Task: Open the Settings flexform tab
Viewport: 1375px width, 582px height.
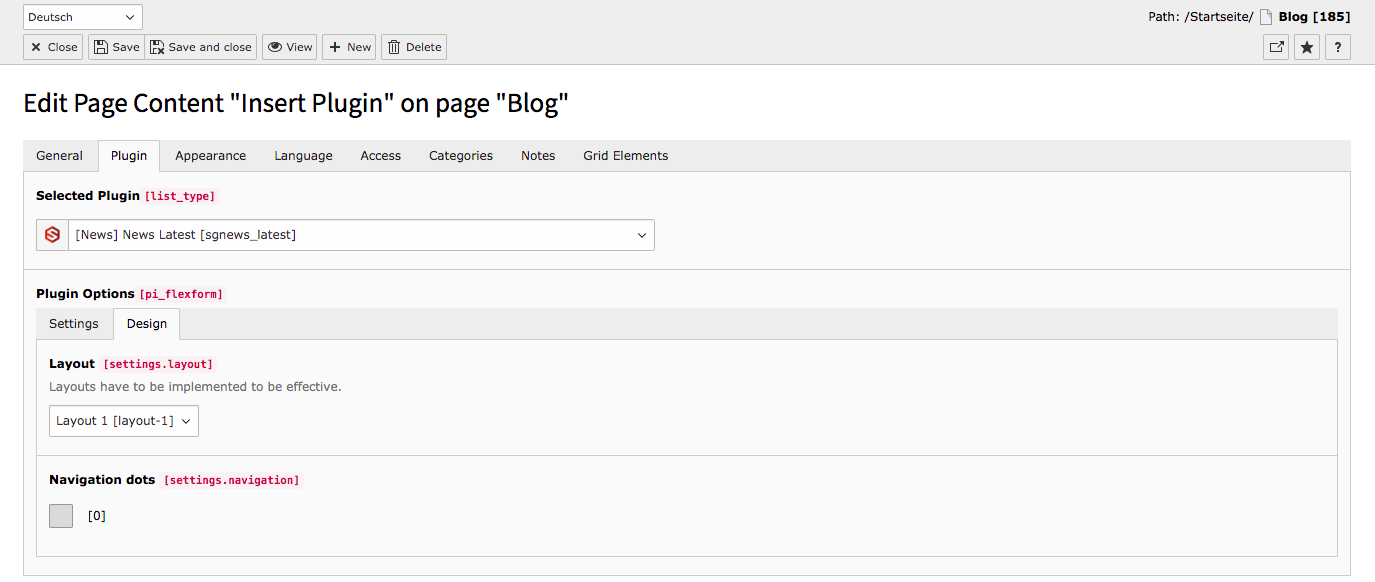Action: [x=74, y=324]
